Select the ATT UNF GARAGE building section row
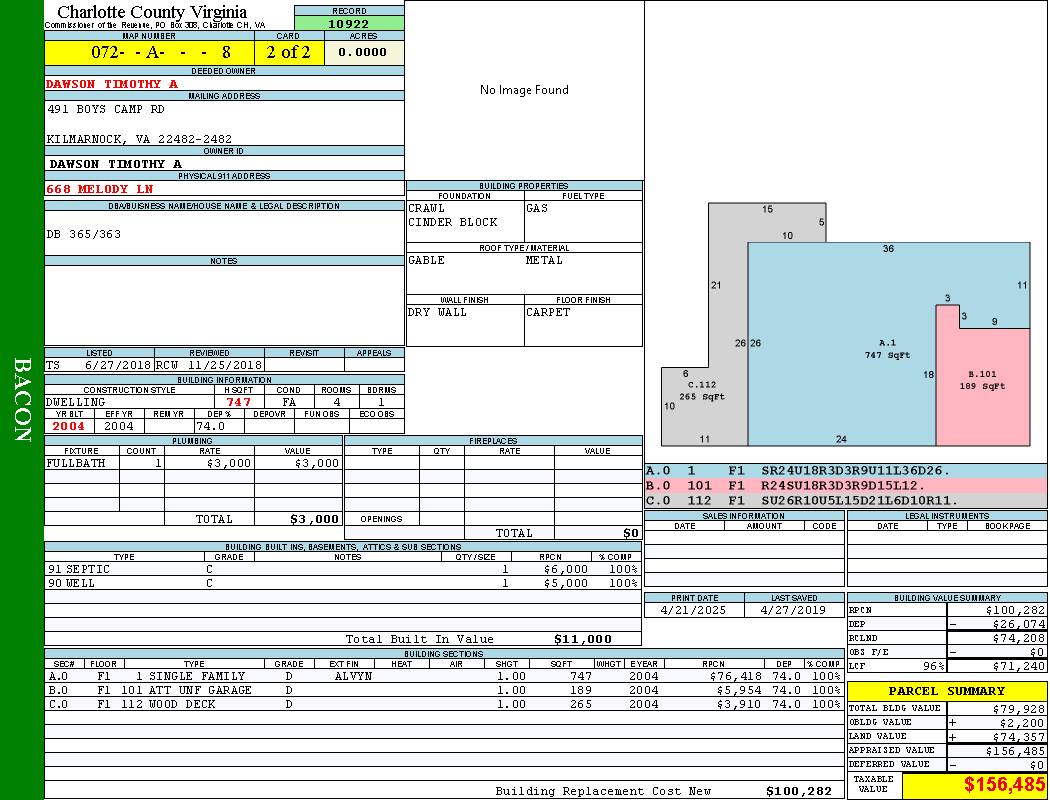 pos(443,690)
